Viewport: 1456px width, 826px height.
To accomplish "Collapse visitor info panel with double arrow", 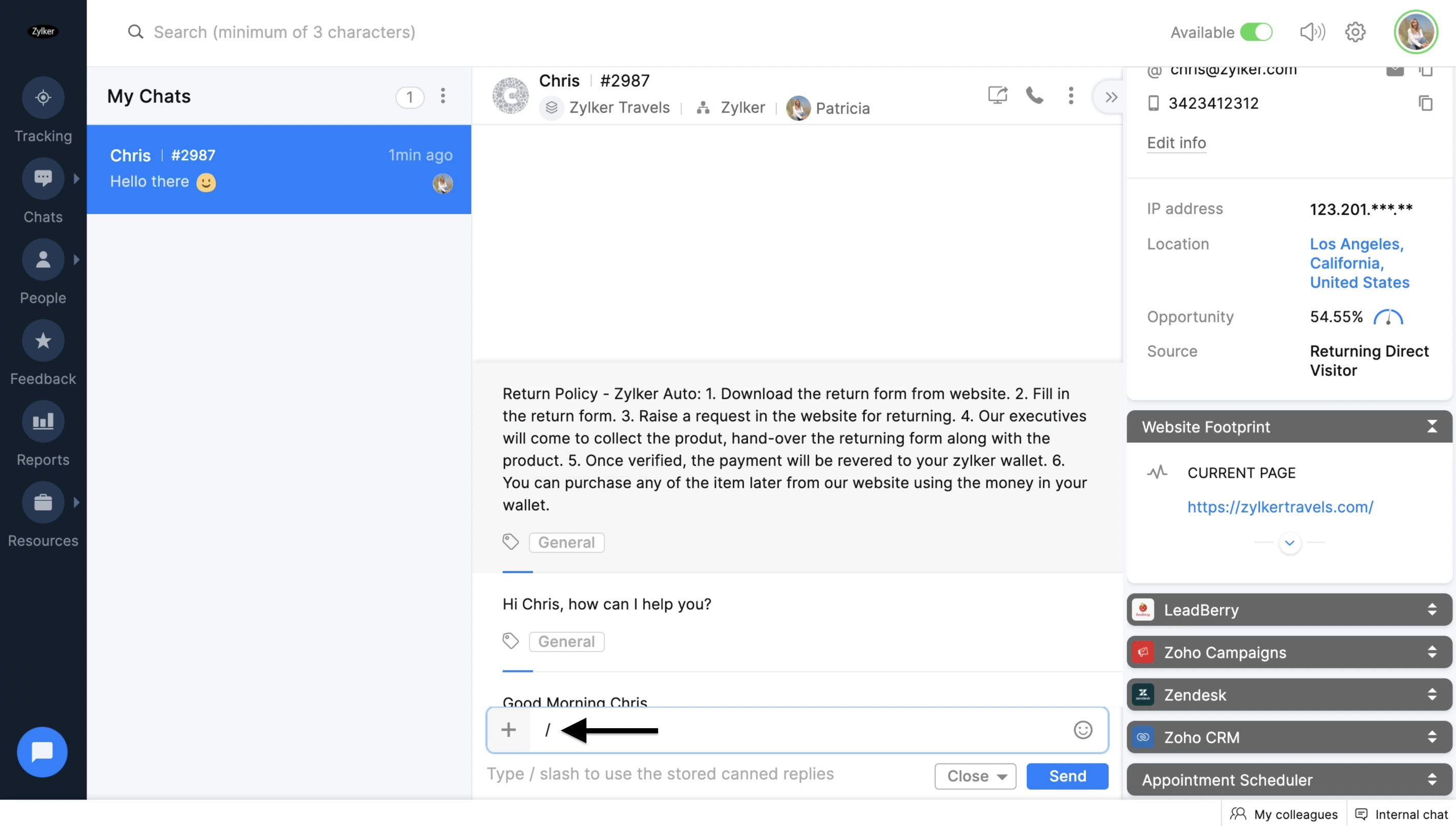I will point(1111,97).
